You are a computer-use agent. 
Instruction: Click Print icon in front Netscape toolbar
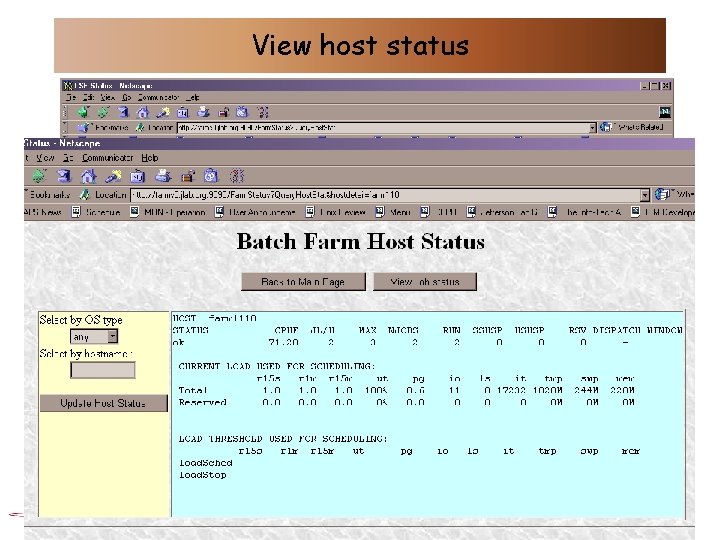163,176
